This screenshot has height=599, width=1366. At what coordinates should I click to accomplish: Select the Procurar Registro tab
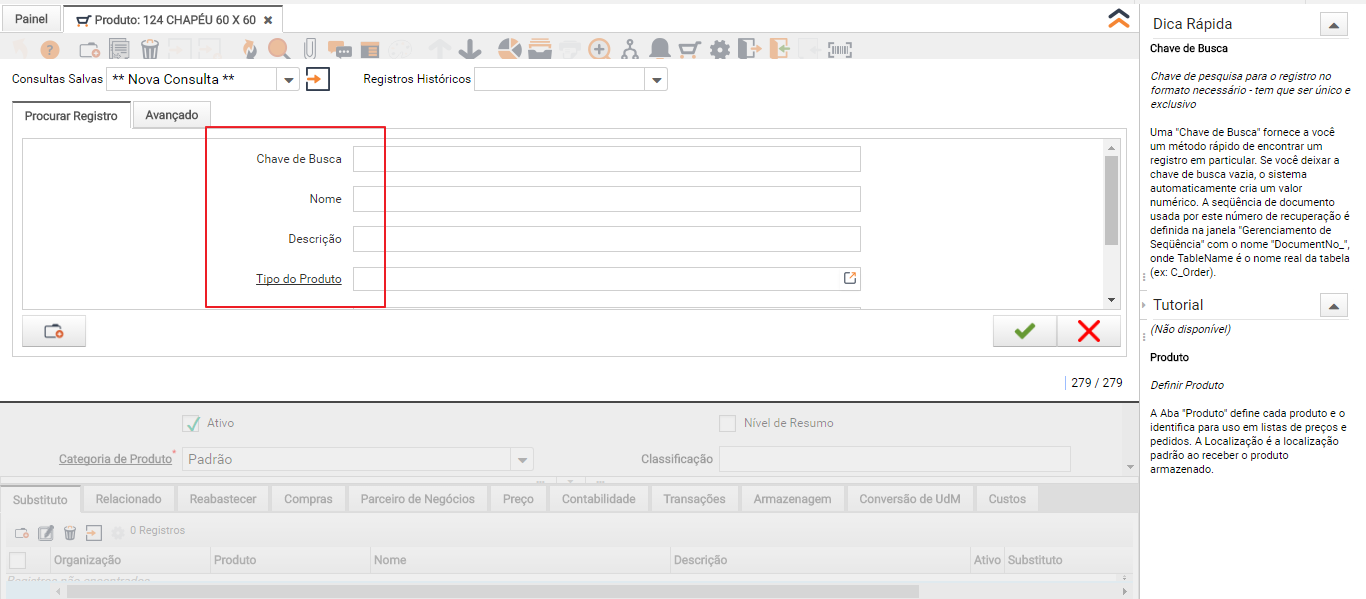[71, 116]
